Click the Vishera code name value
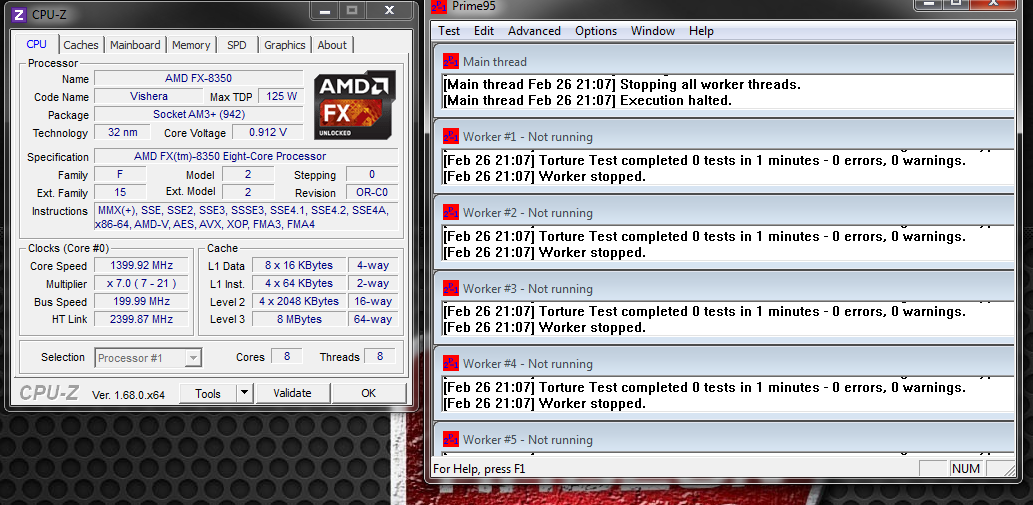 point(149,96)
